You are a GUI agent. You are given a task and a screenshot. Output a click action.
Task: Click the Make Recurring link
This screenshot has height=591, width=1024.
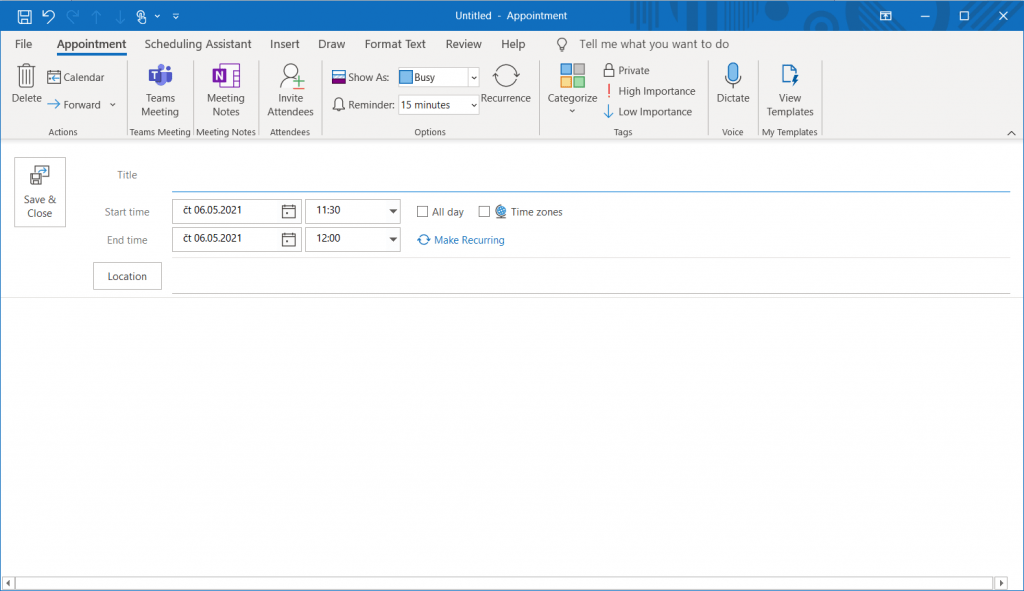tap(468, 240)
